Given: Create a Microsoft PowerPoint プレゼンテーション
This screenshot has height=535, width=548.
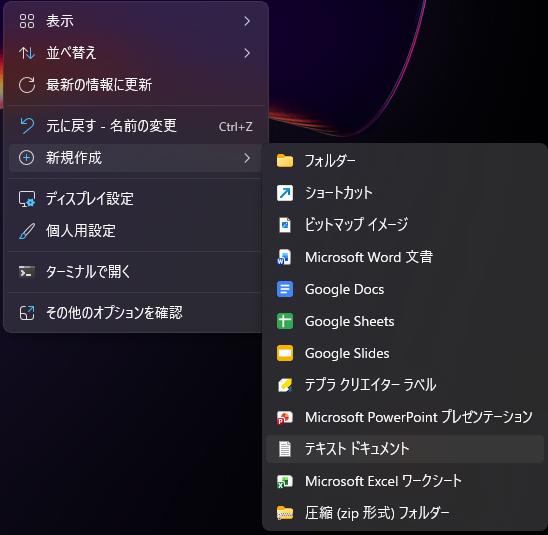Looking at the screenshot, I should [405, 417].
